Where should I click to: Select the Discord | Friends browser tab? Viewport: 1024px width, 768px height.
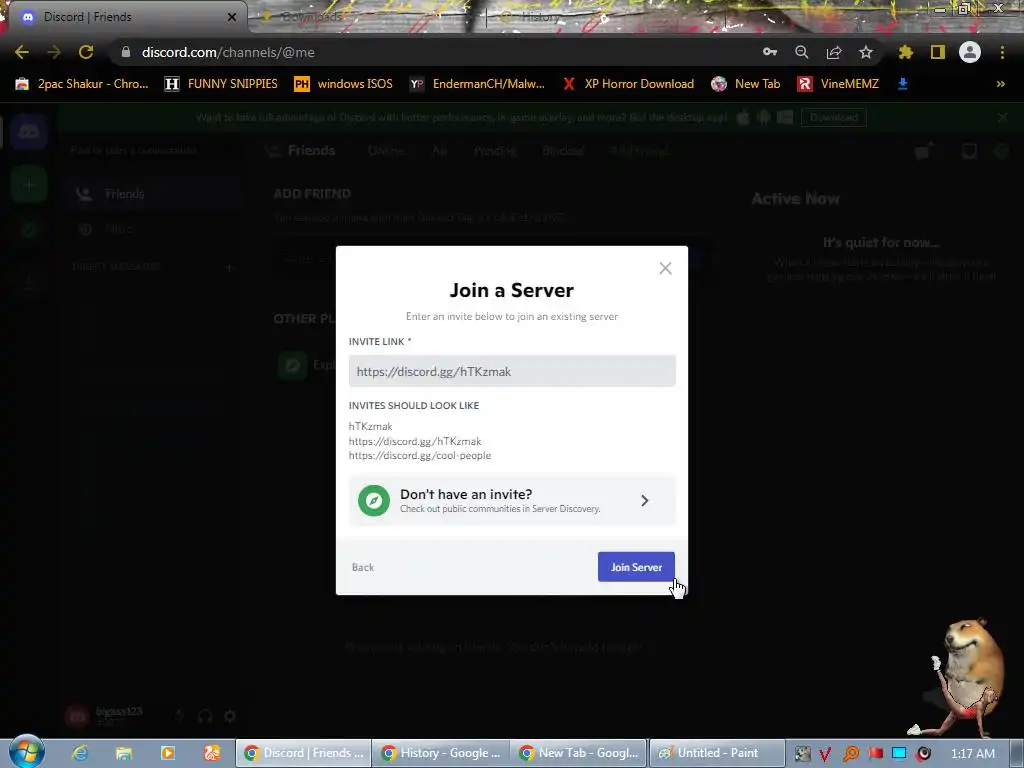[x=124, y=17]
